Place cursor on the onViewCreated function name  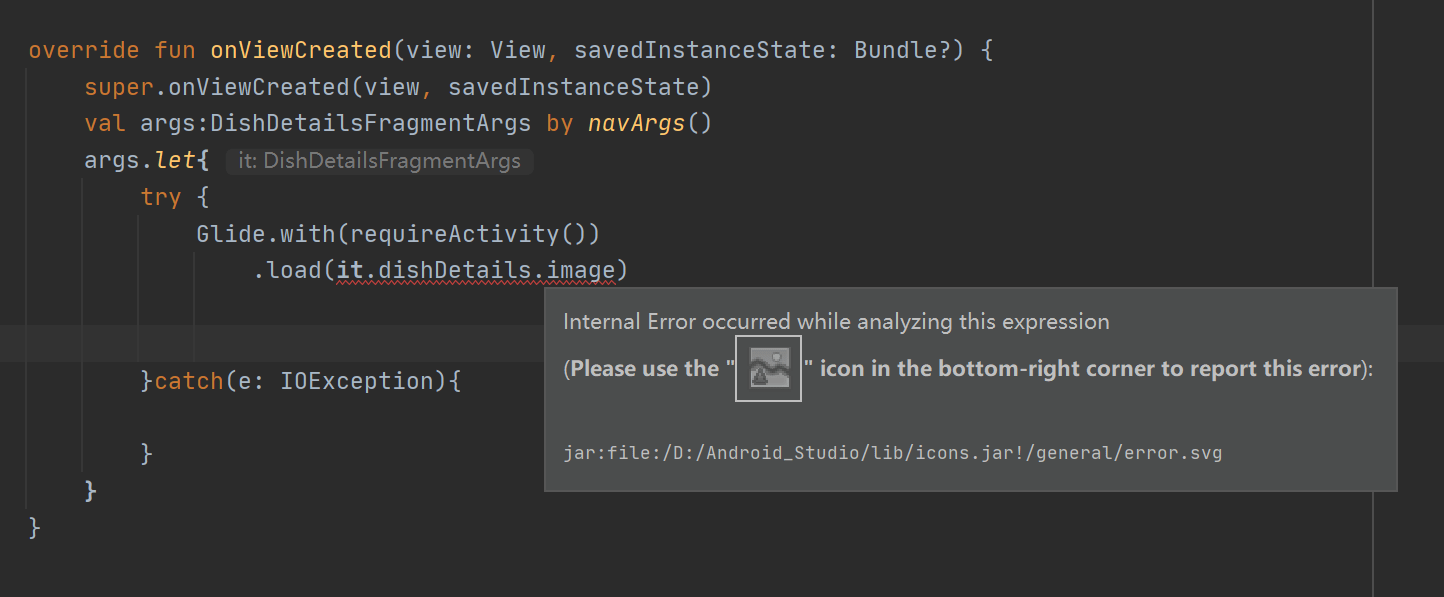(300, 50)
